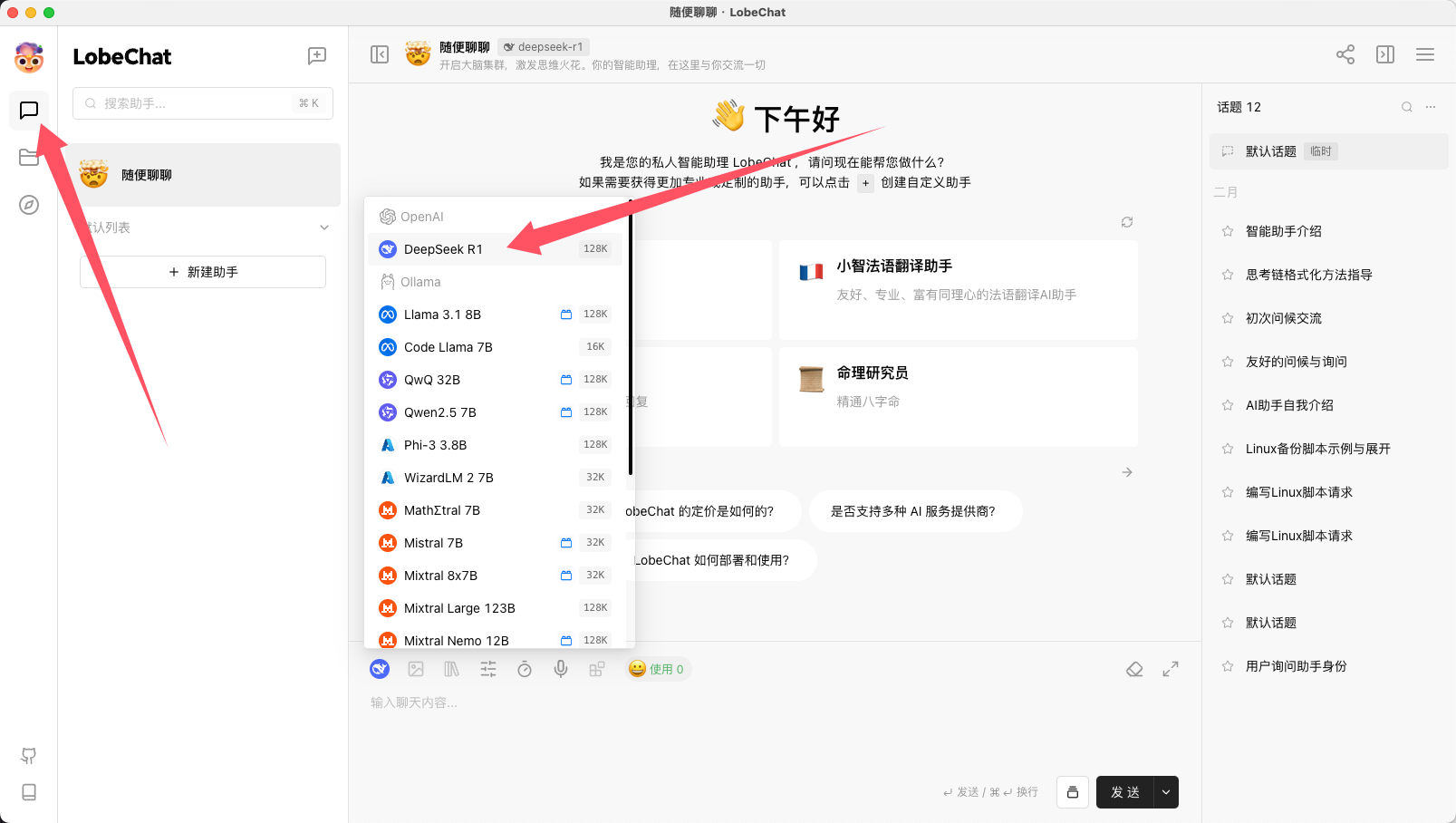The height and width of the screenshot is (823, 1456).
Task: Open the 命理研究员 assistant card
Action: click(959, 396)
